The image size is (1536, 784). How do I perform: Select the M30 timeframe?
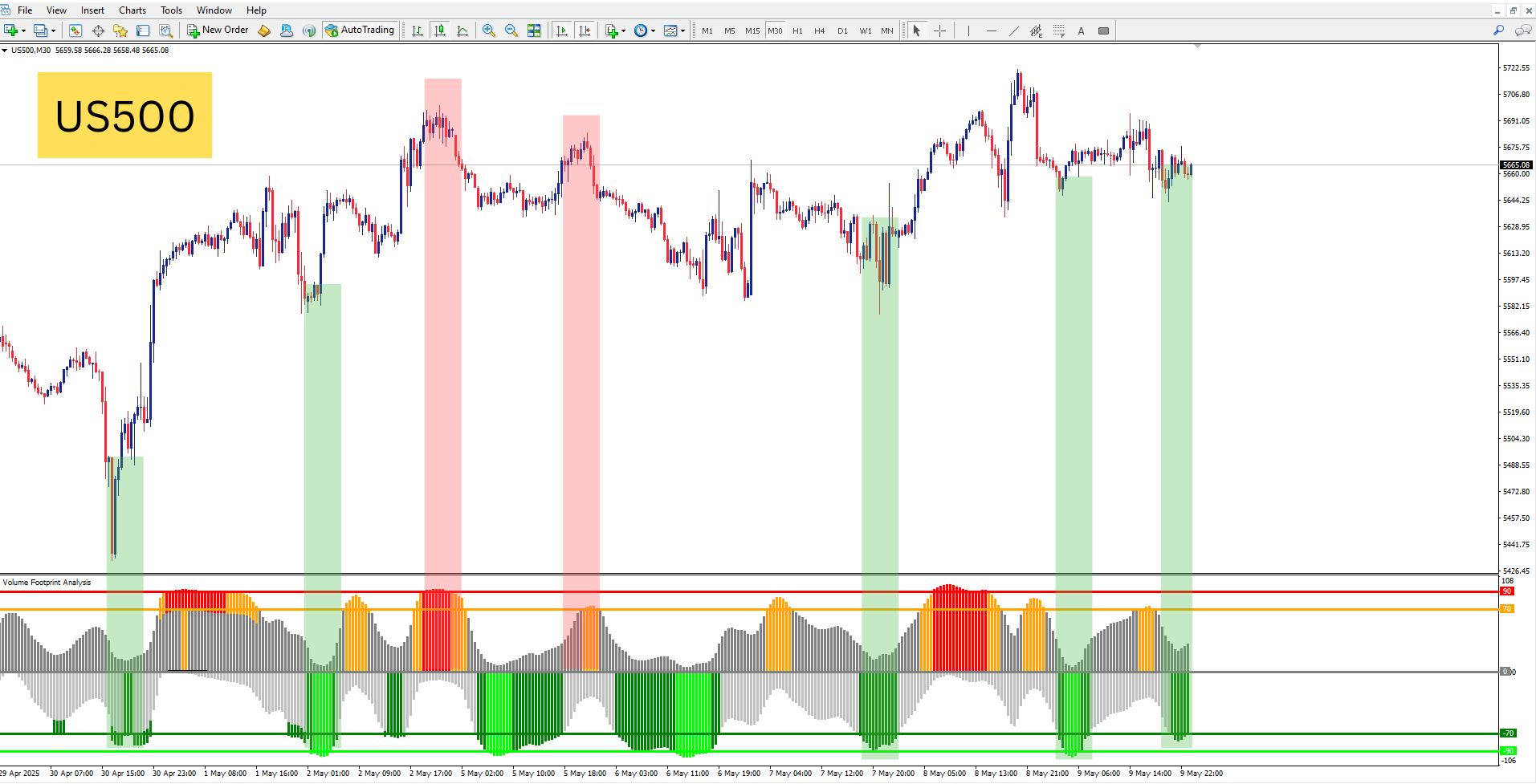[775, 30]
